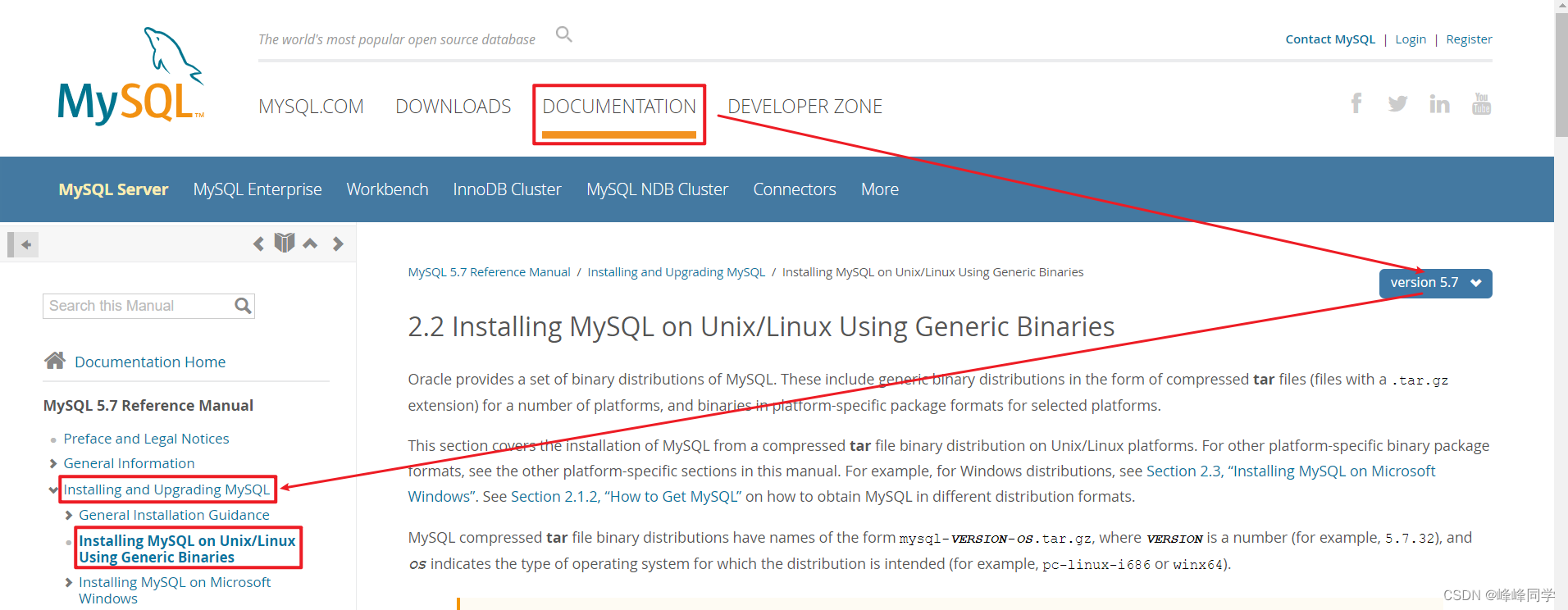Viewport: 1568px width, 610px height.
Task: Open the MYSQL.COM navigation tab
Action: [311, 107]
